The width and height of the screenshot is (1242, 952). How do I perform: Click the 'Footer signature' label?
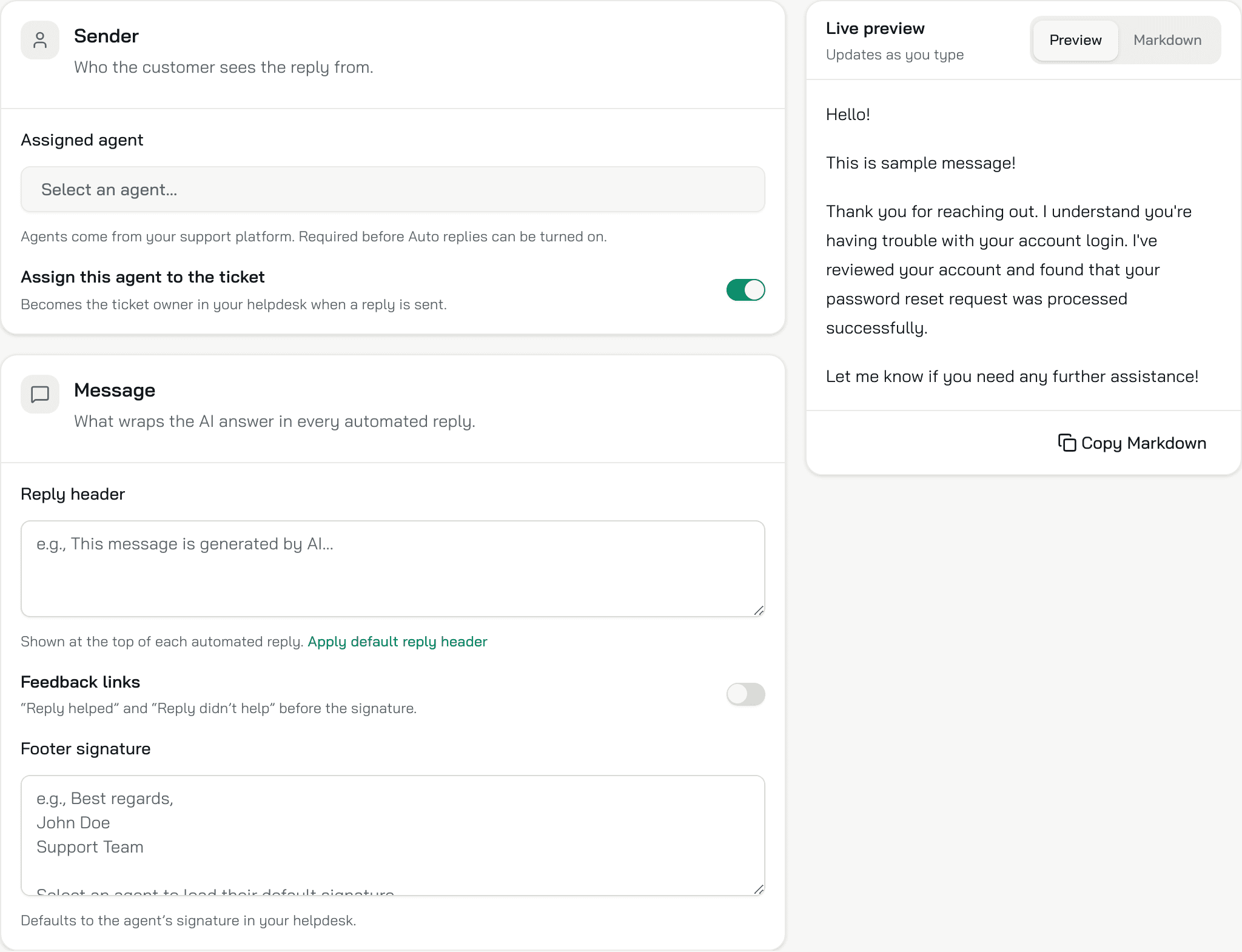pyautogui.click(x=86, y=749)
